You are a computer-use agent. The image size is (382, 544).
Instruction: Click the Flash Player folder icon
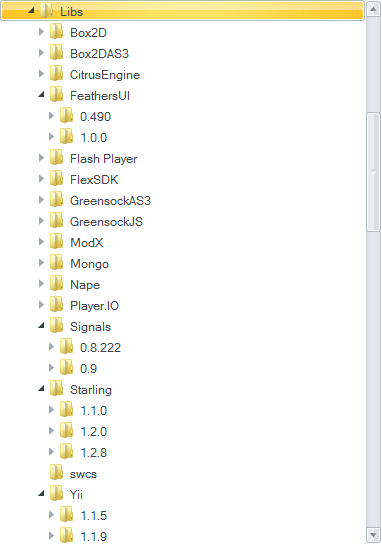[x=57, y=158]
